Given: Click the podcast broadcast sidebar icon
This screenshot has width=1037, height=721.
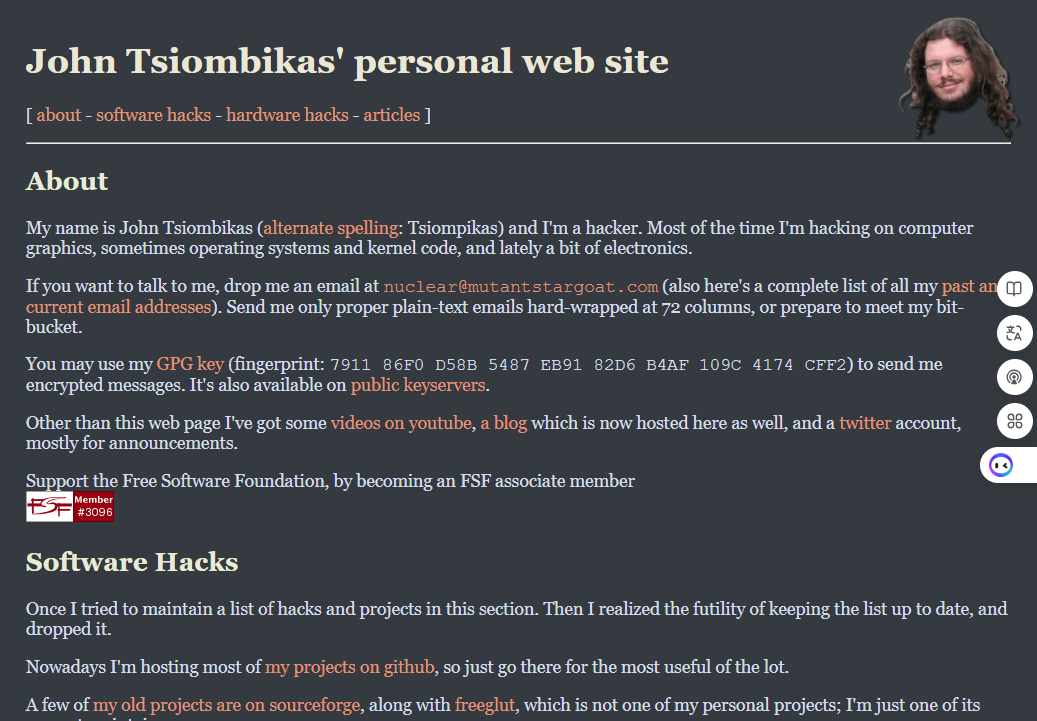Looking at the screenshot, I should coord(1015,377).
